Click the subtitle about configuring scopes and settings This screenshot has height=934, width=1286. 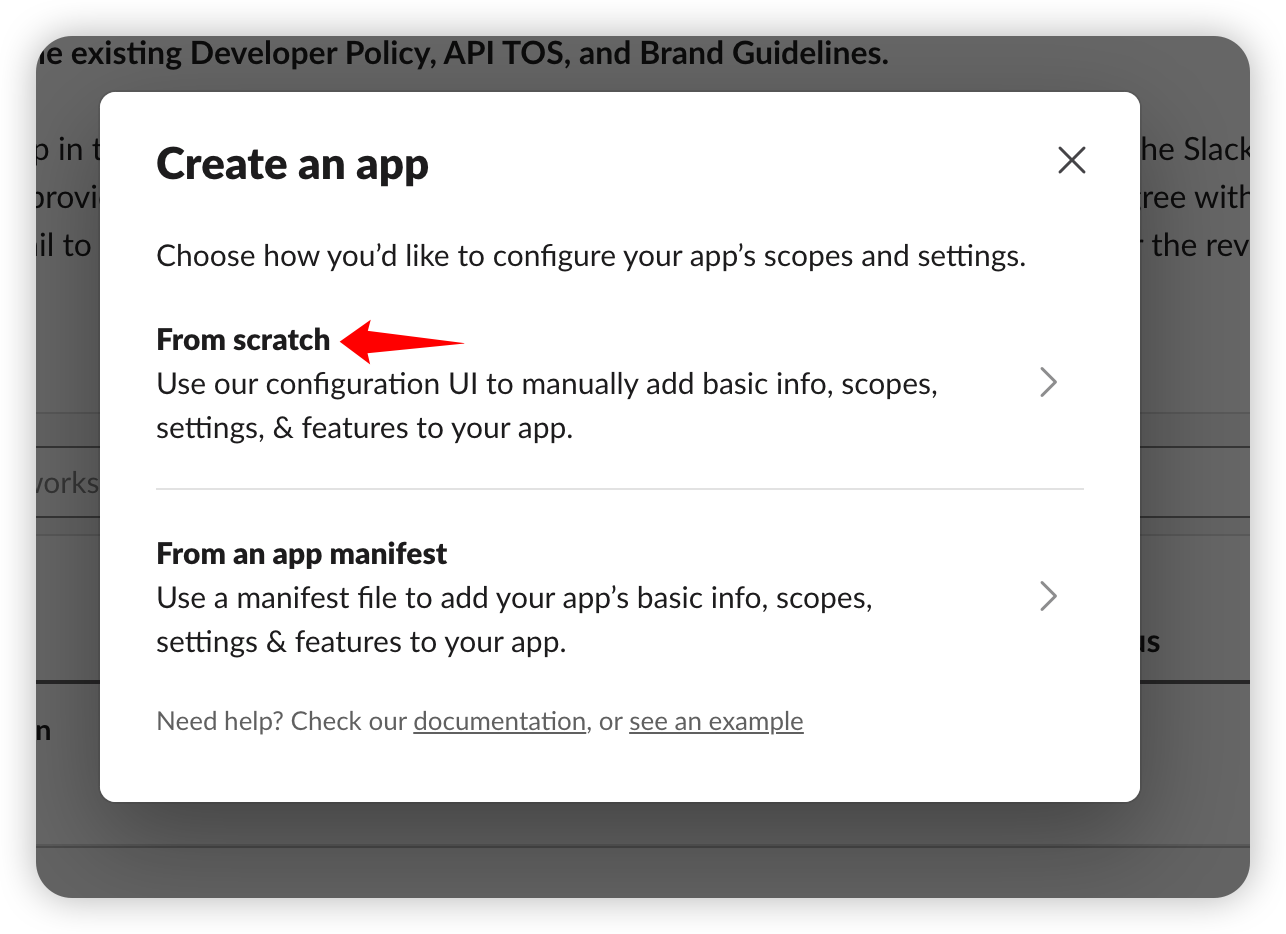pos(590,256)
